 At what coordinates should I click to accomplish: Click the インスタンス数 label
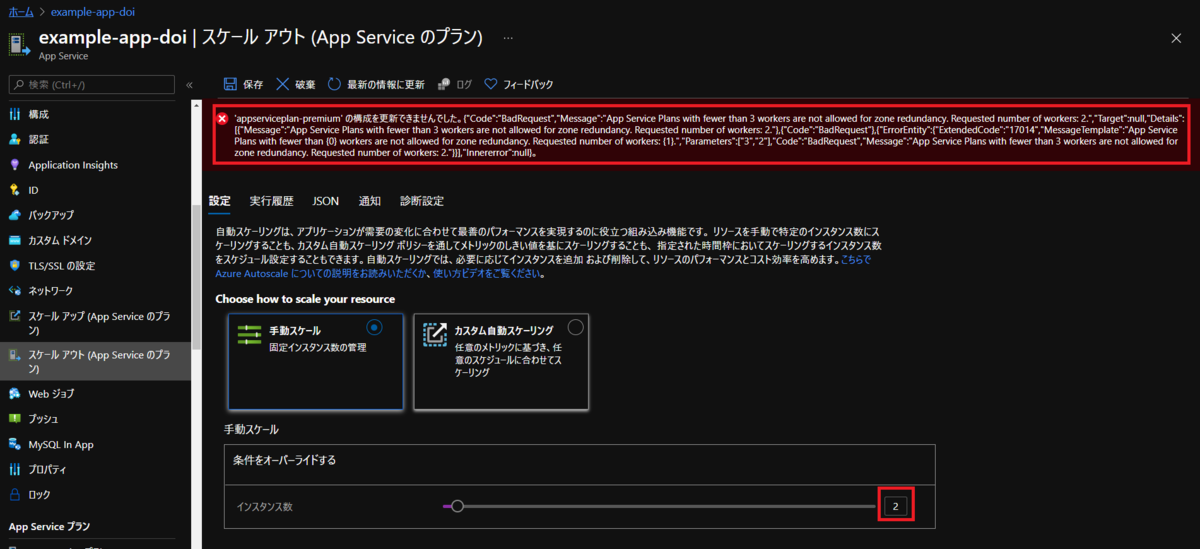click(x=264, y=507)
